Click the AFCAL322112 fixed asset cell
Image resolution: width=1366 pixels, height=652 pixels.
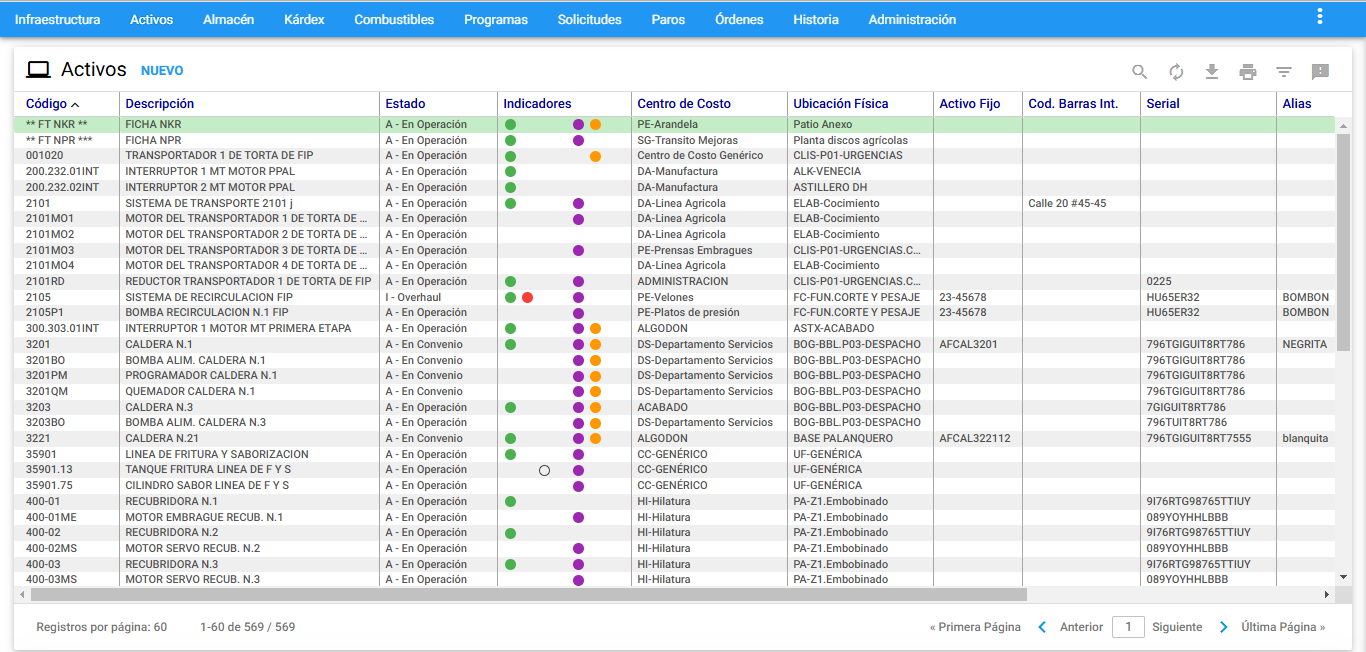[x=975, y=438]
